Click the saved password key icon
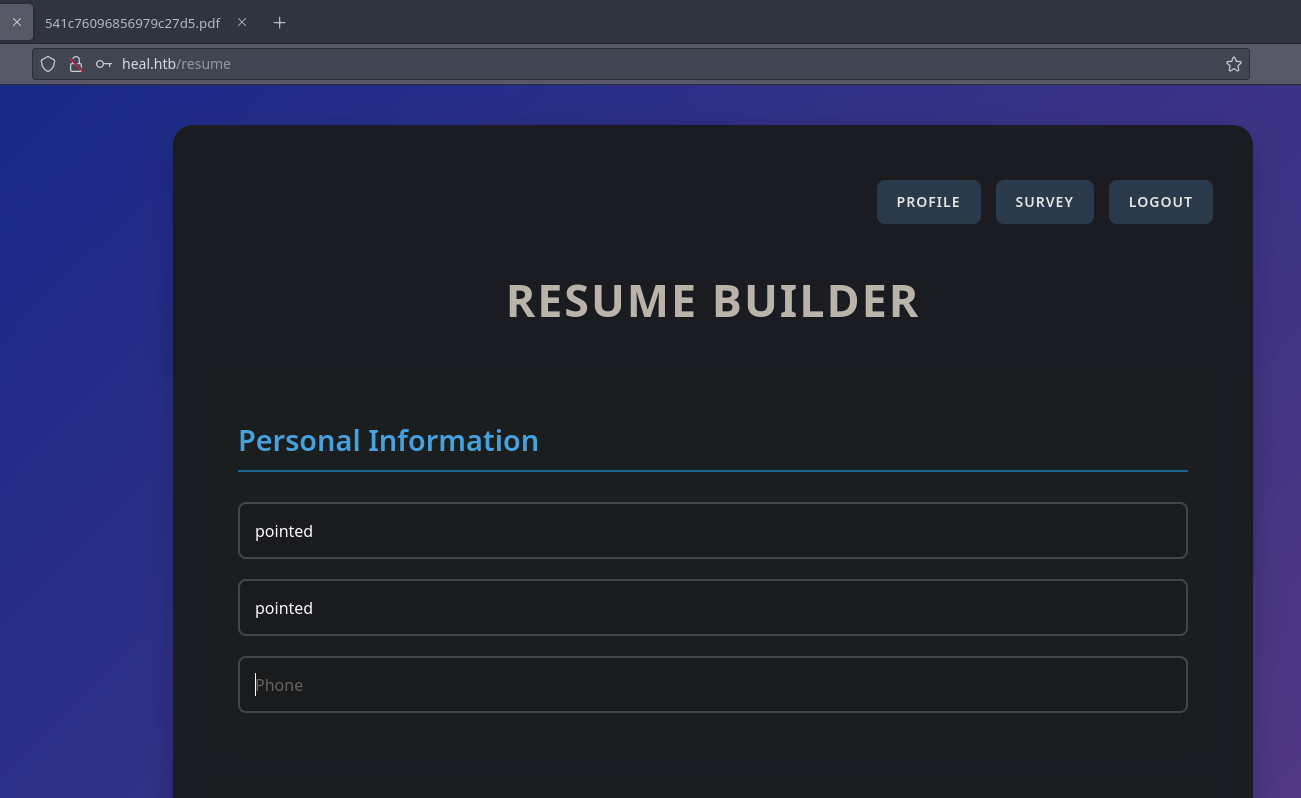 103,64
